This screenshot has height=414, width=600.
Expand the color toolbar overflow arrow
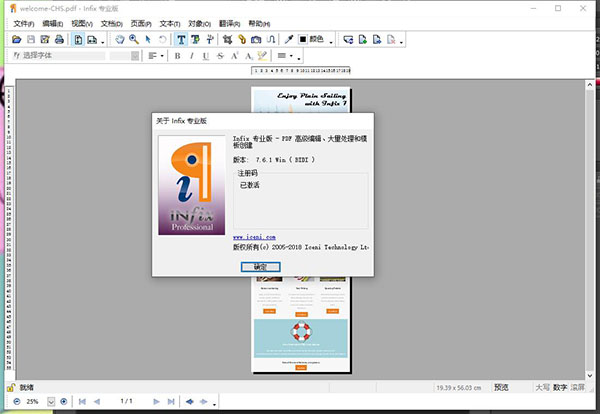[x=331, y=42]
